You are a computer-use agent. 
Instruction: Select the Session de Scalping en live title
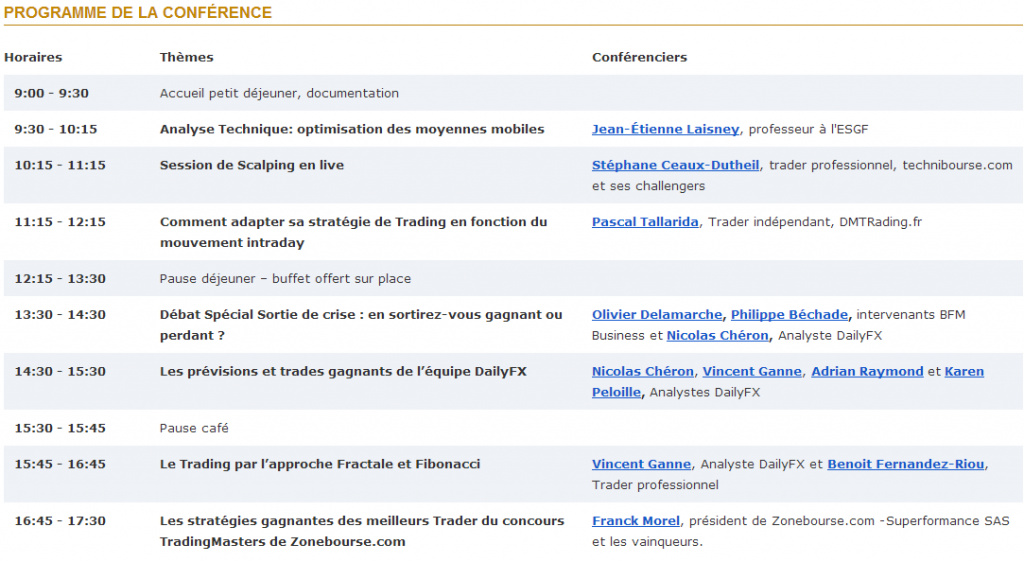click(252, 165)
